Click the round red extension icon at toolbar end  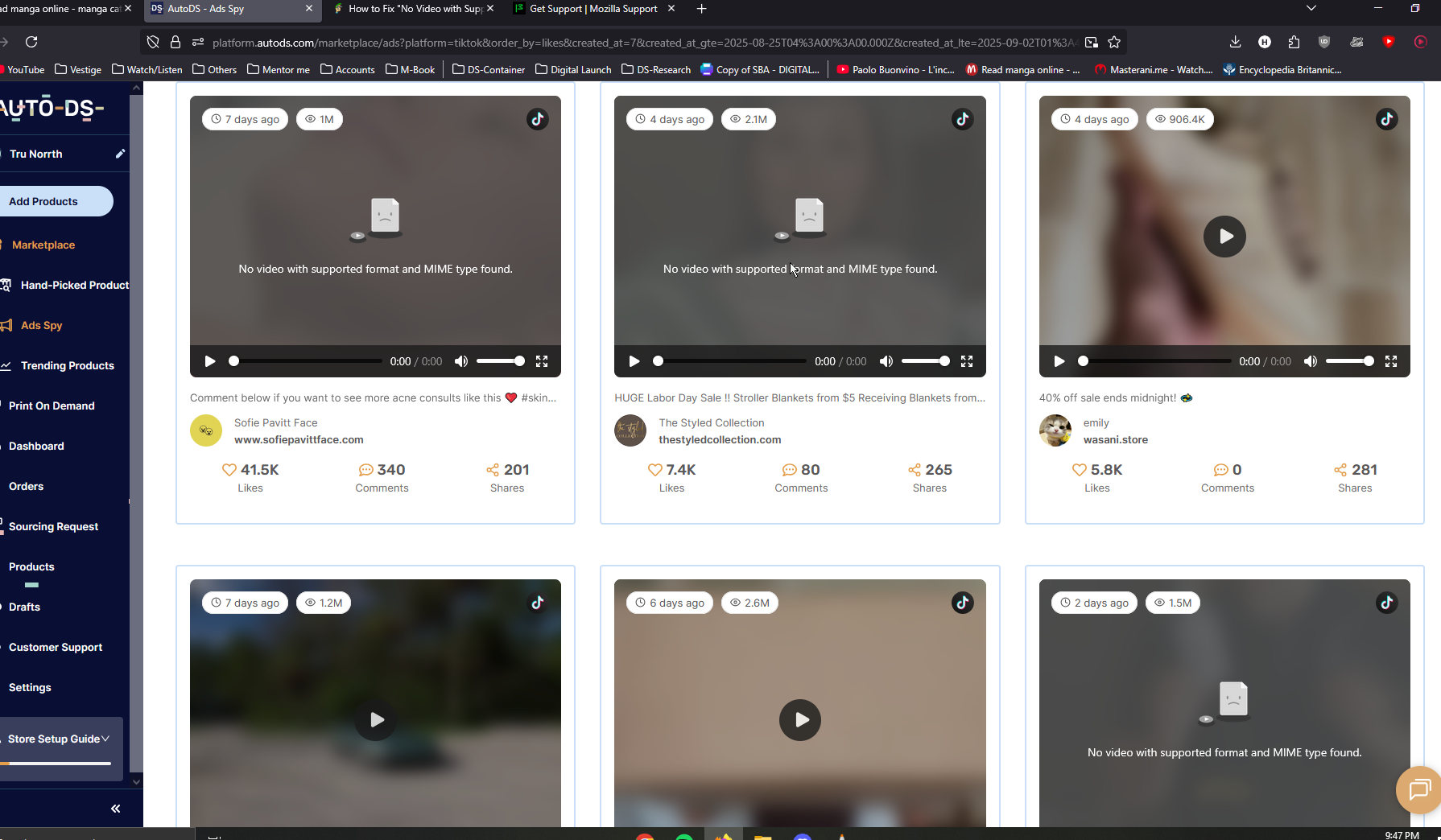coord(1421,42)
